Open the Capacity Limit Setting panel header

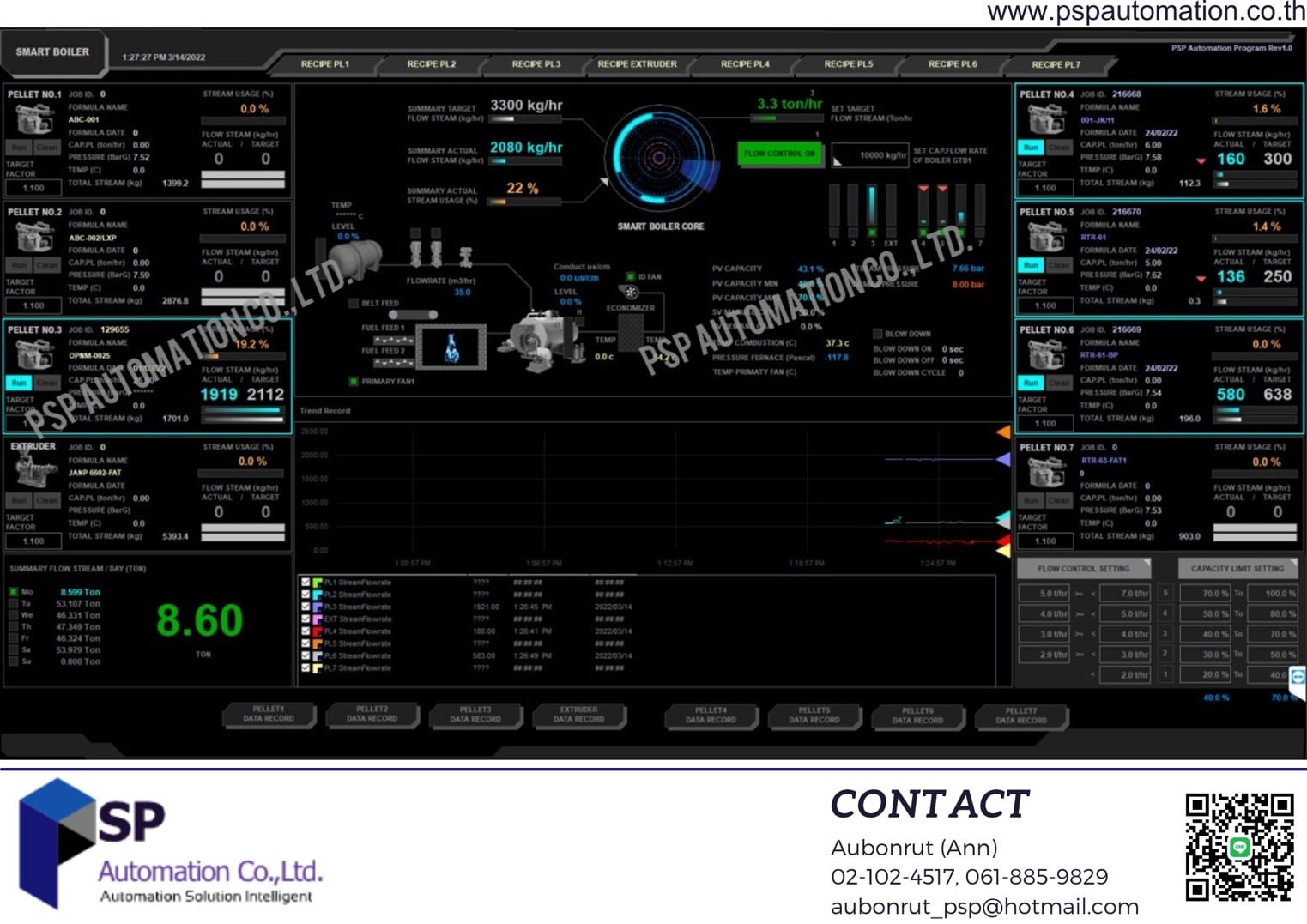point(1237,568)
